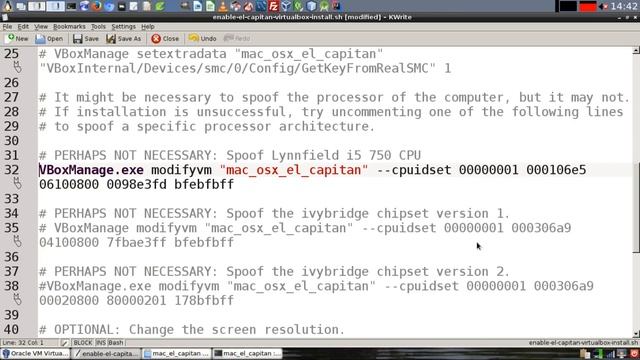Click the Undo toolbar button
Image resolution: width=640 pixels, height=360 pixels.
[x=202, y=38]
